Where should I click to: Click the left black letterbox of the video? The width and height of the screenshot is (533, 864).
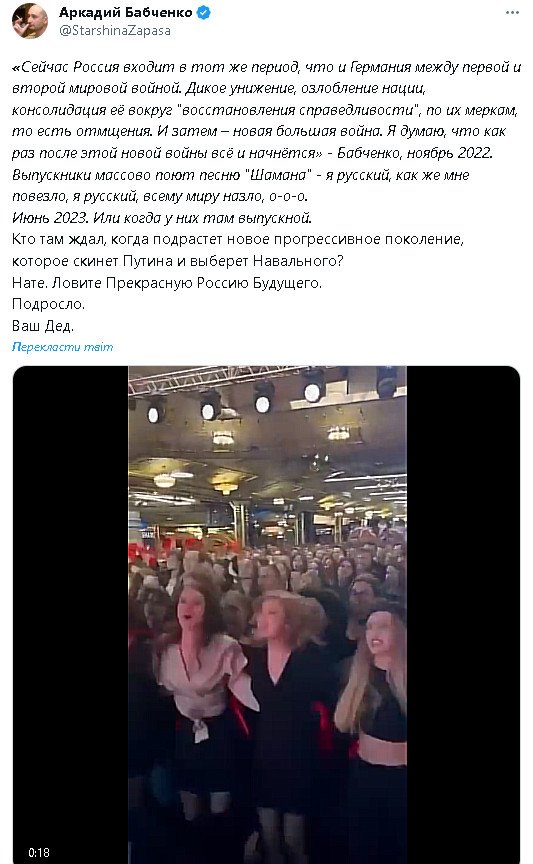(x=71, y=614)
